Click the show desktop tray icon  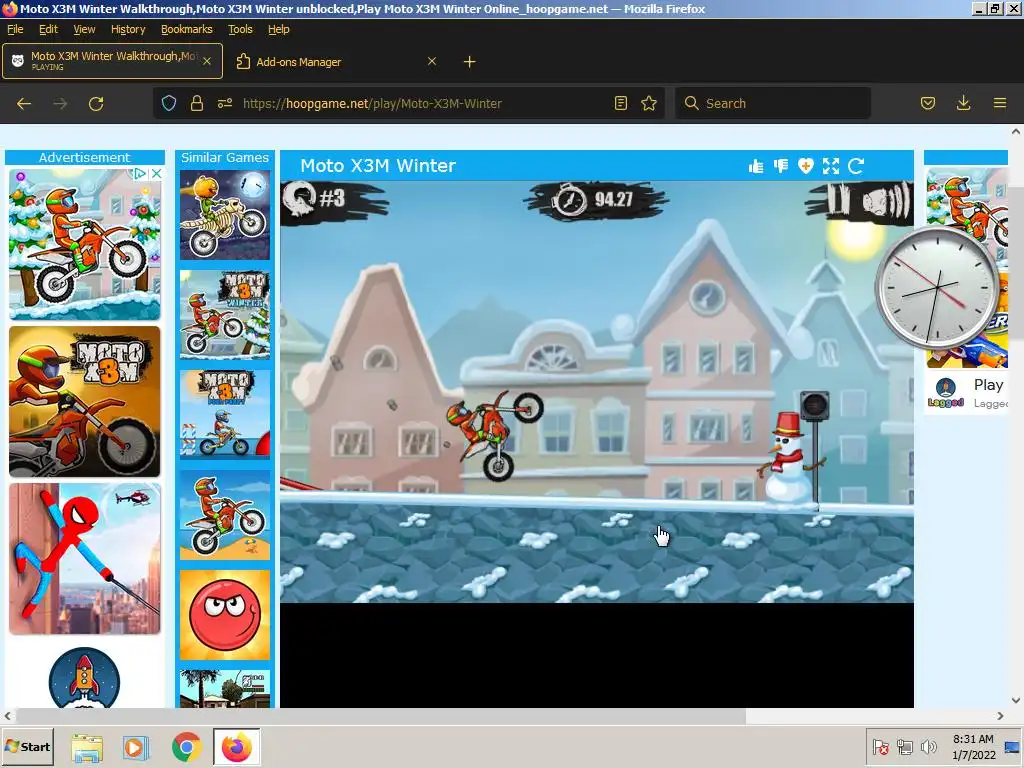tap(1012, 747)
